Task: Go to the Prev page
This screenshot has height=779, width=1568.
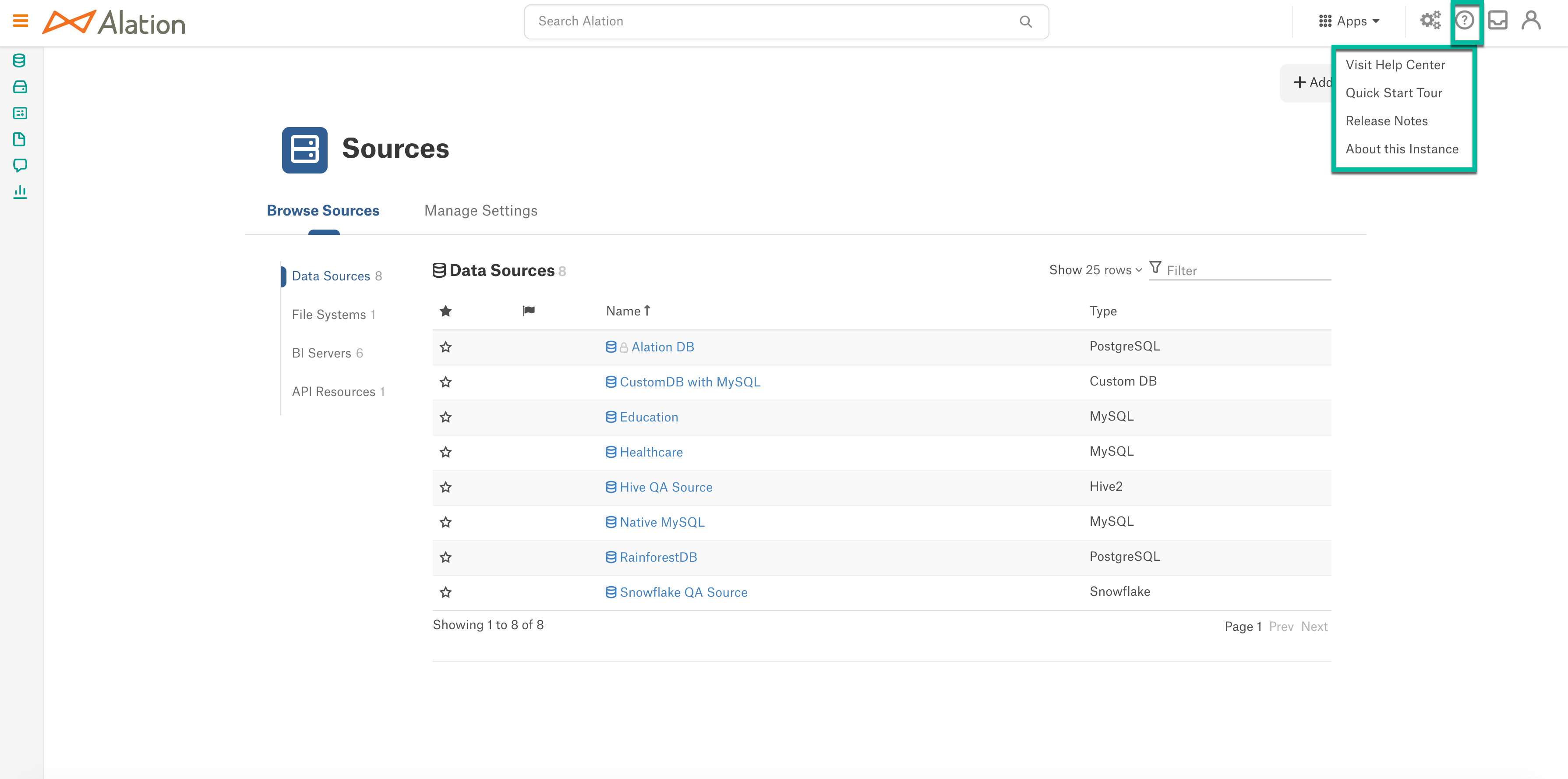Action: click(x=1281, y=626)
